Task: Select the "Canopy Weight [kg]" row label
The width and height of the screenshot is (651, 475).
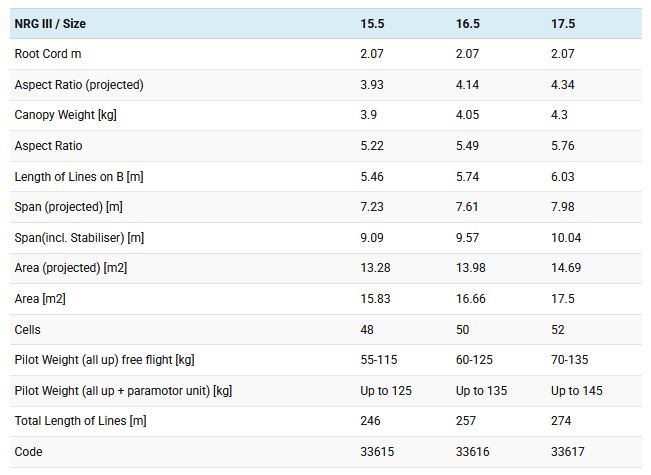Action: tap(65, 115)
